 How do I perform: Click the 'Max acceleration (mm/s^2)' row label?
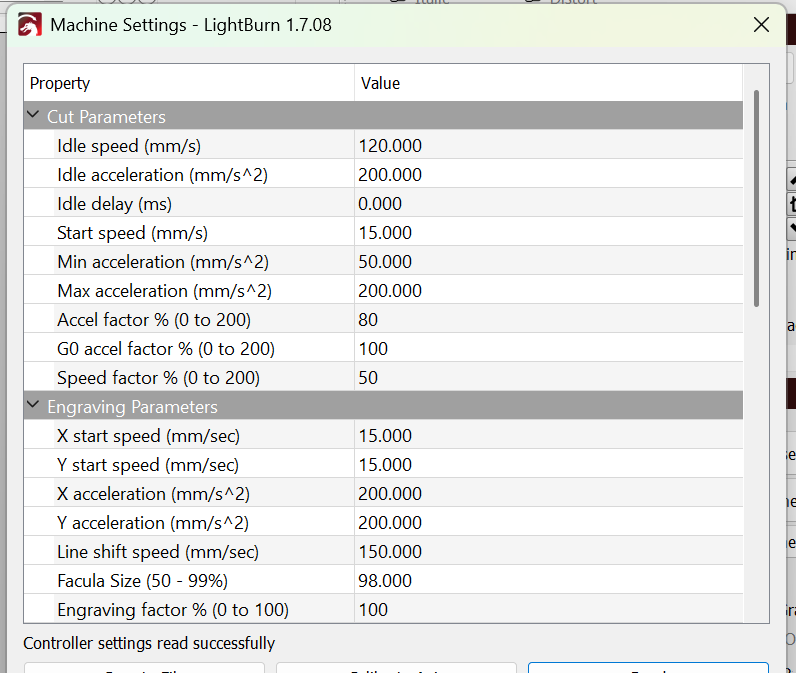[164, 290]
